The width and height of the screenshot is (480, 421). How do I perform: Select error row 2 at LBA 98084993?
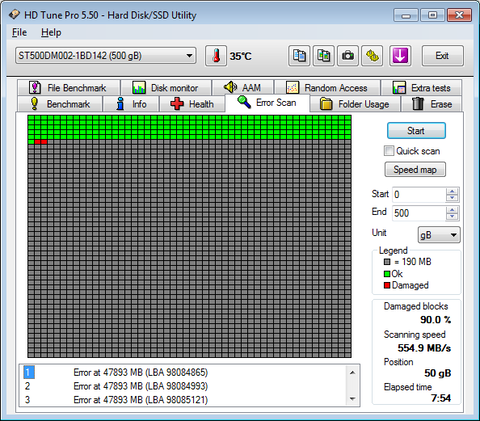[x=183, y=386]
